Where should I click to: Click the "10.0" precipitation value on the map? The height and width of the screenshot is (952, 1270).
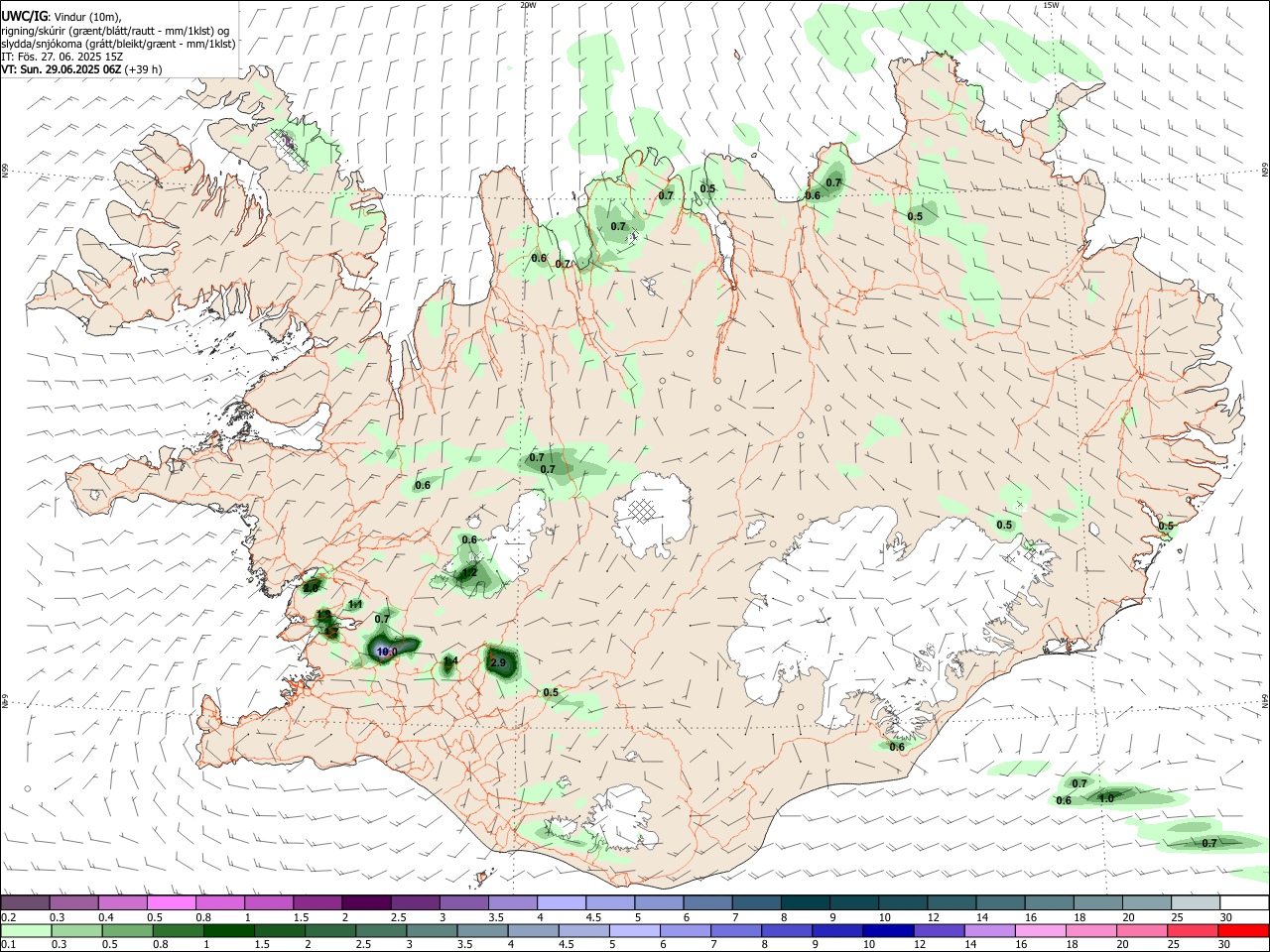387,652
